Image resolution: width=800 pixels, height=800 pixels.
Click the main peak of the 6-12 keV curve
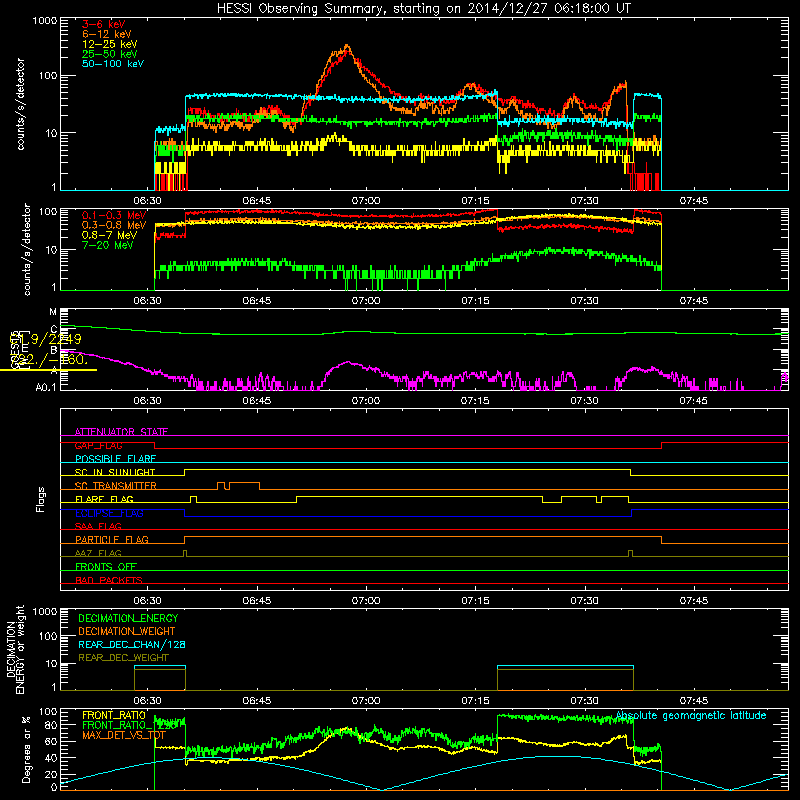(347, 46)
